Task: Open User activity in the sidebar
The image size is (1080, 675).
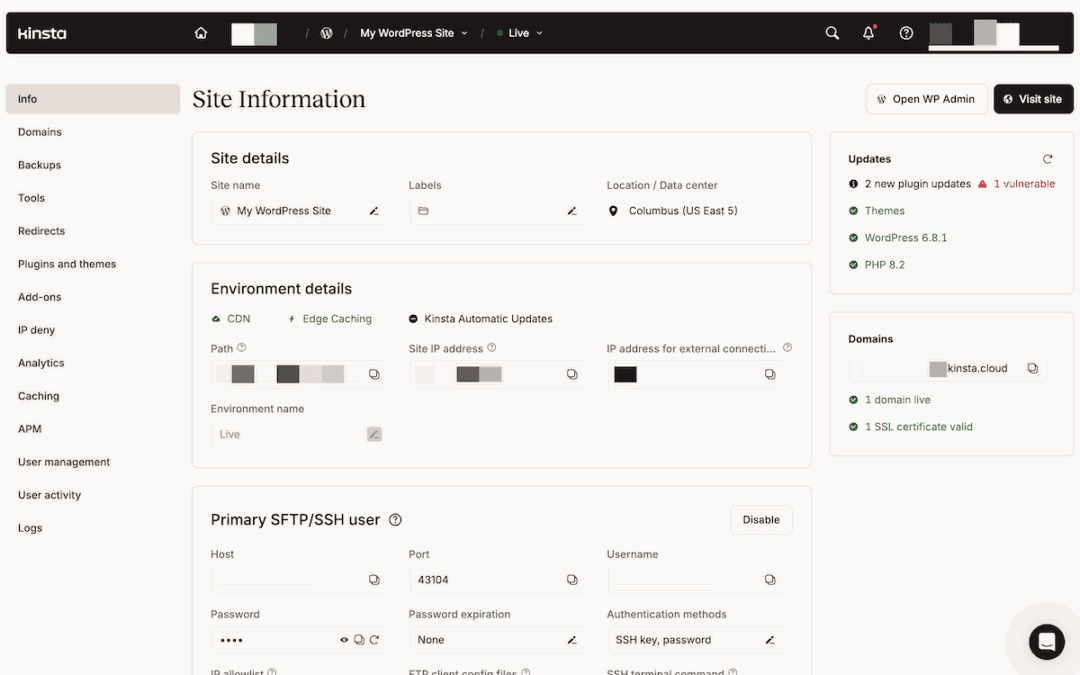Action: 50,495
